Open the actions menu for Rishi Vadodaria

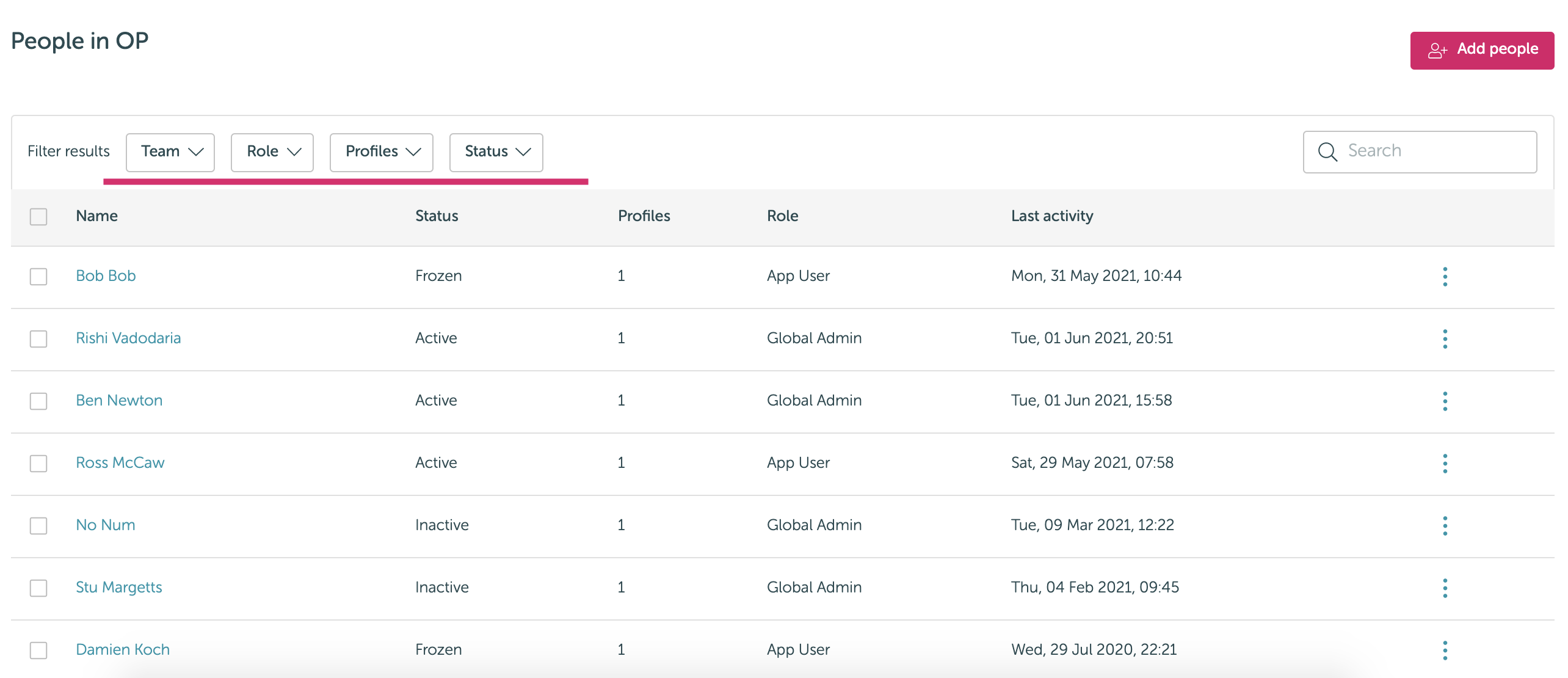click(x=1445, y=339)
